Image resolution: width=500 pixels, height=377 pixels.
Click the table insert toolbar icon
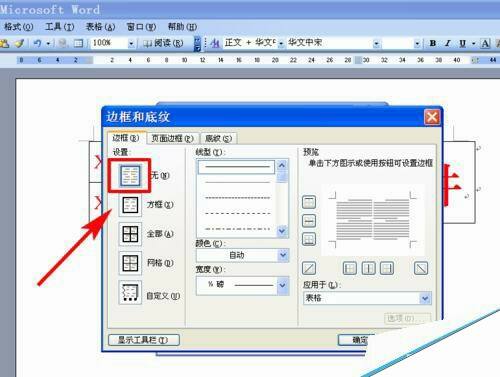click(79, 43)
